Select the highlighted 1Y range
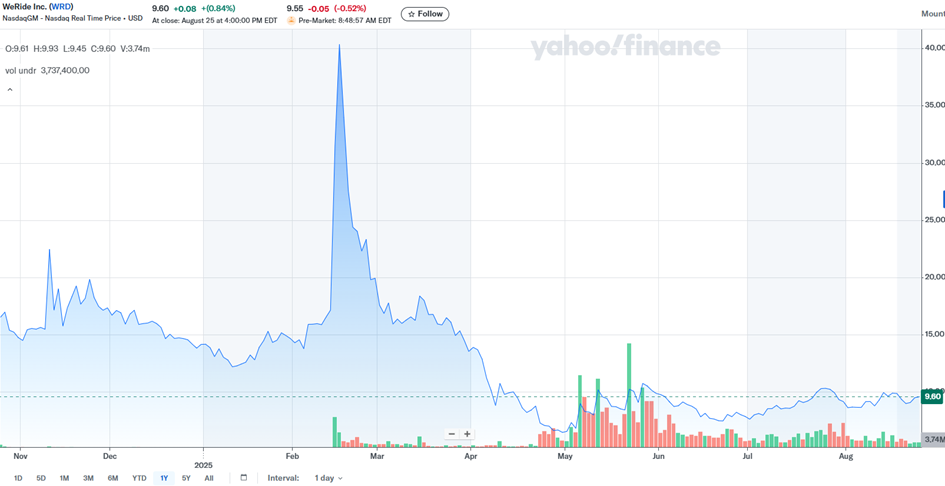 [164, 478]
